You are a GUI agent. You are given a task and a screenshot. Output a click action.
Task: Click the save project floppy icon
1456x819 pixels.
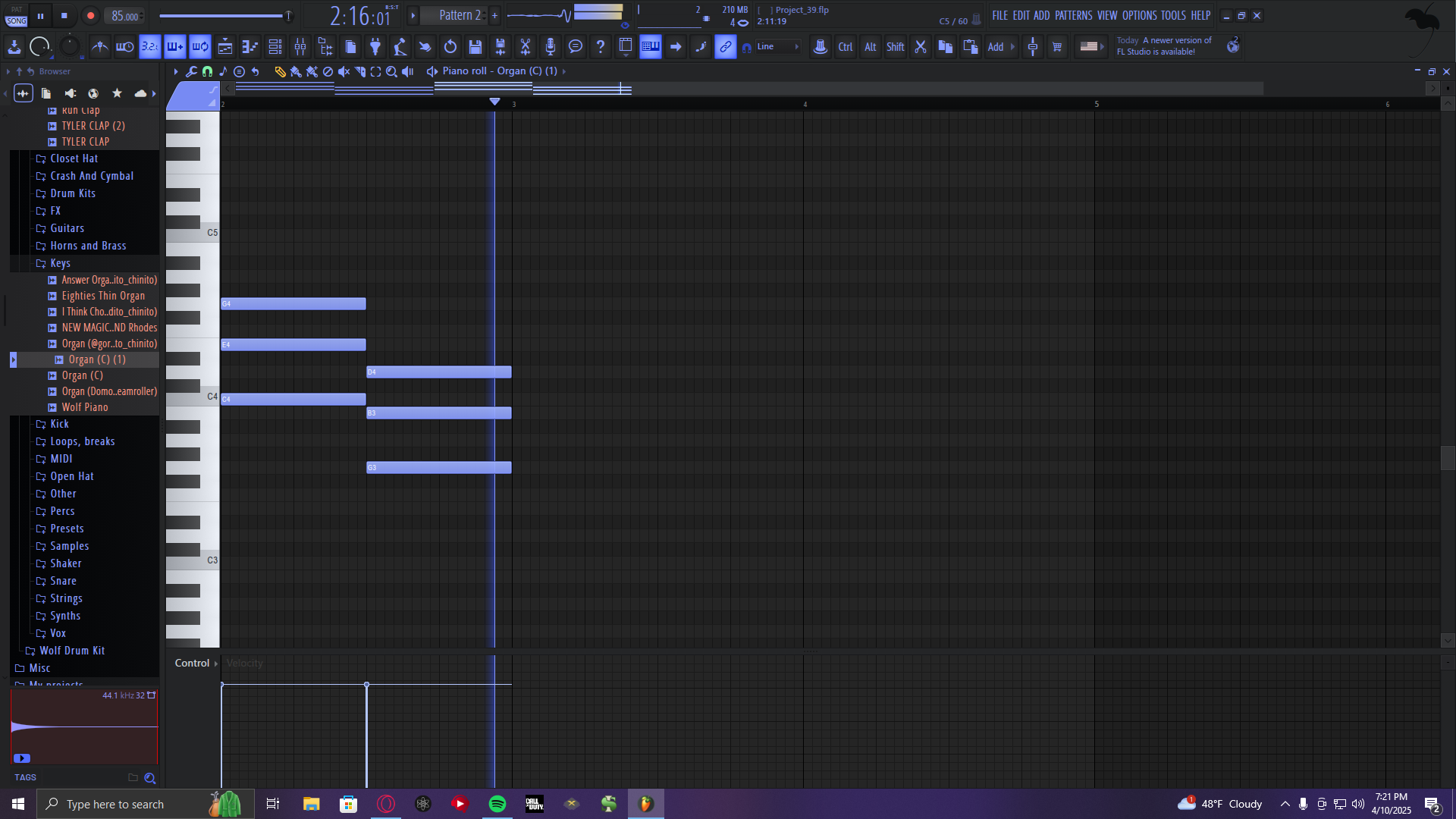pos(475,47)
